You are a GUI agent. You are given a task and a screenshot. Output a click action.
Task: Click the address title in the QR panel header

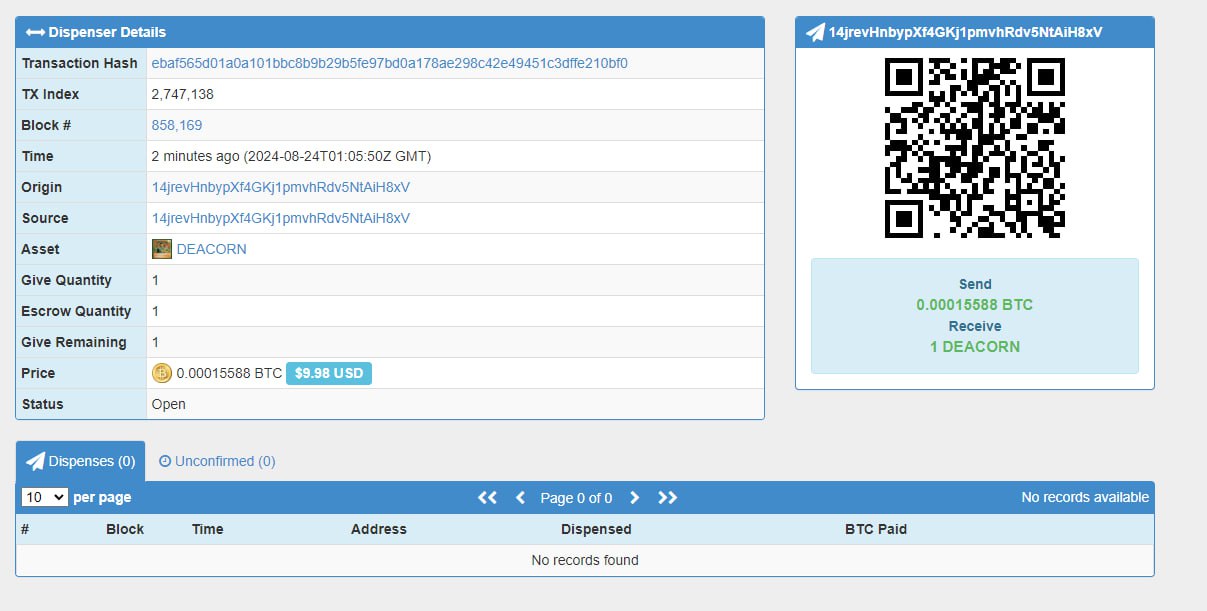[966, 32]
